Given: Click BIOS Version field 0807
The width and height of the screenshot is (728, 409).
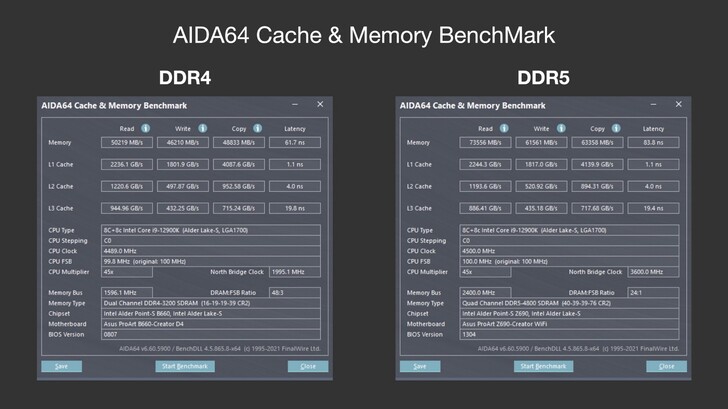Looking at the screenshot, I should [x=211, y=334].
